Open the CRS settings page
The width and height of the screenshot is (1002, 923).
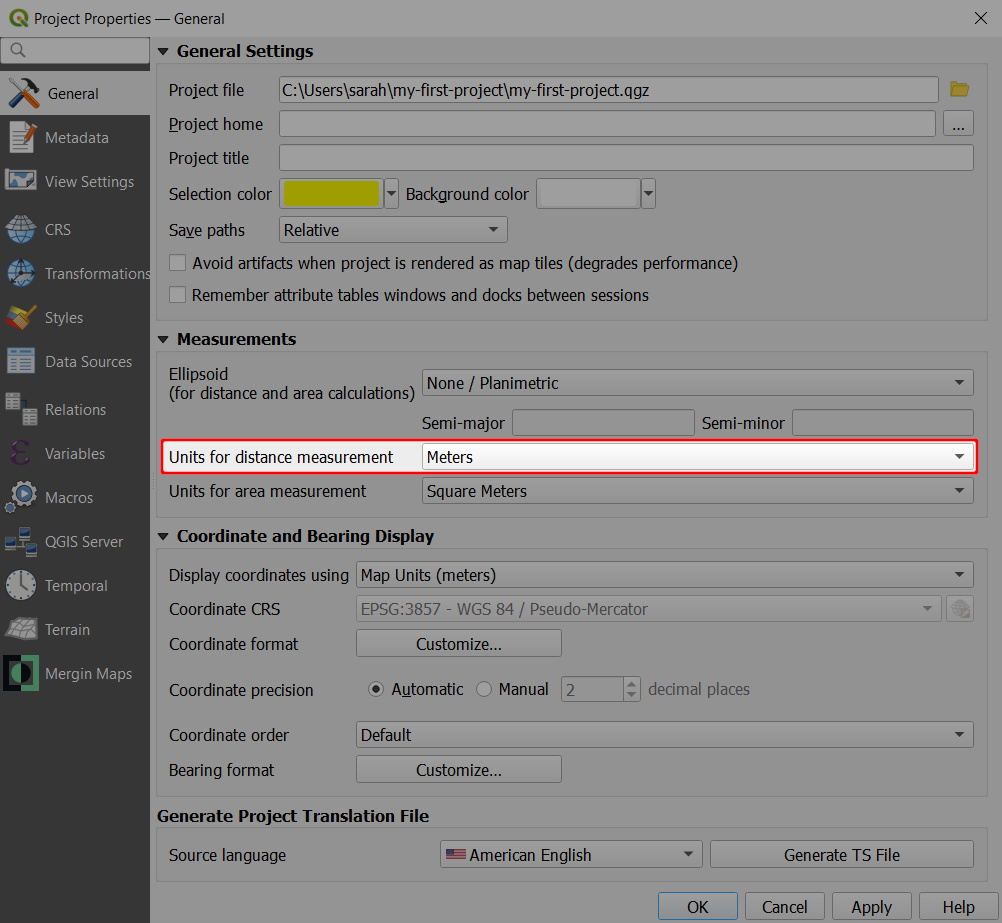click(75, 229)
